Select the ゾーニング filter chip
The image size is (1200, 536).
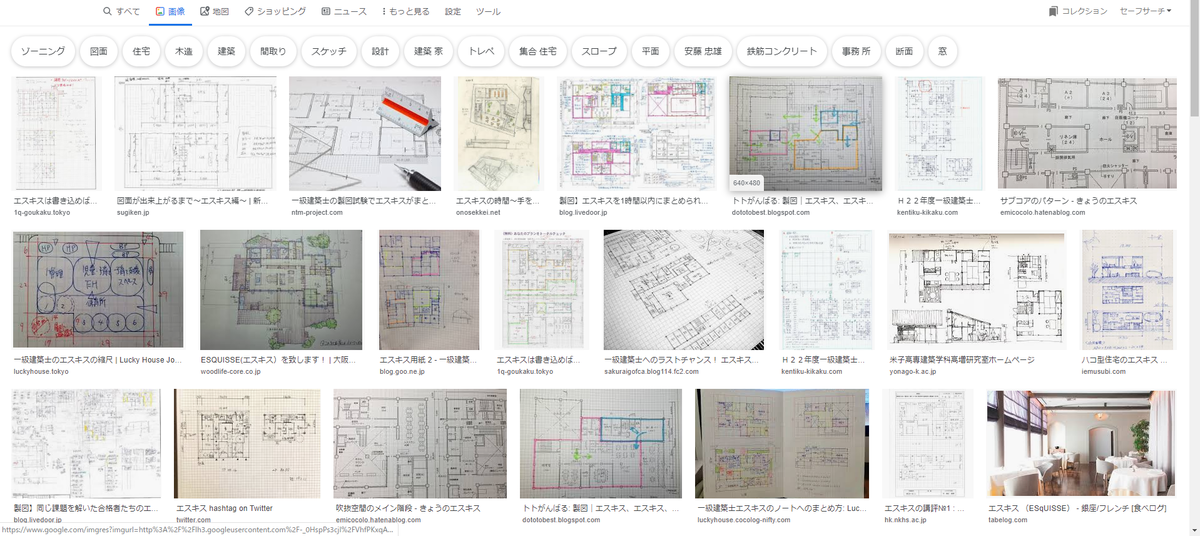tap(43, 51)
